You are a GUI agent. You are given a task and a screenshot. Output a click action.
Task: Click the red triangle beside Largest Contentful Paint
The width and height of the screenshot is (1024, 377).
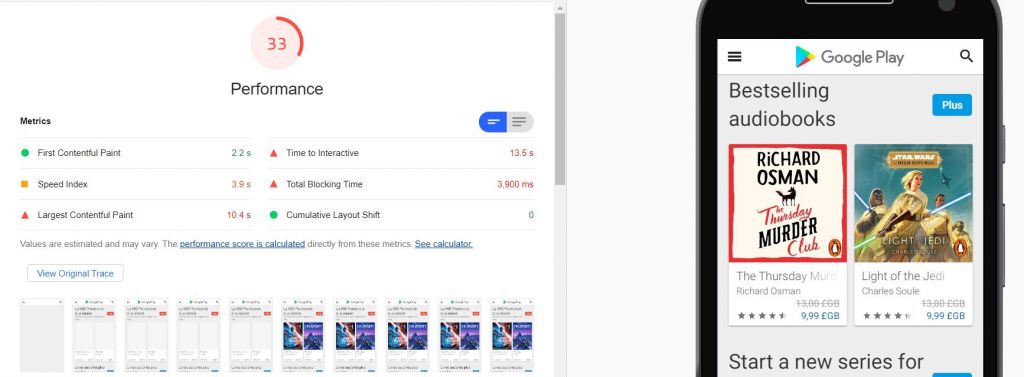coord(25,215)
